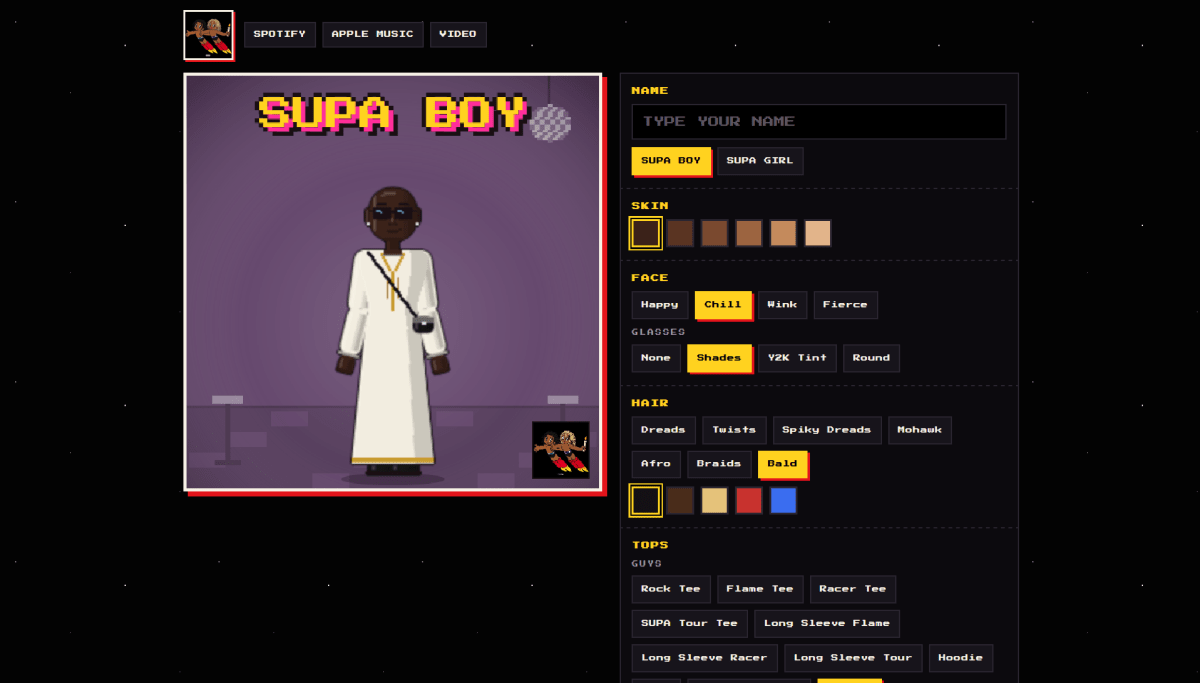Set glasses to Round
The image size is (1200, 683).
871,358
